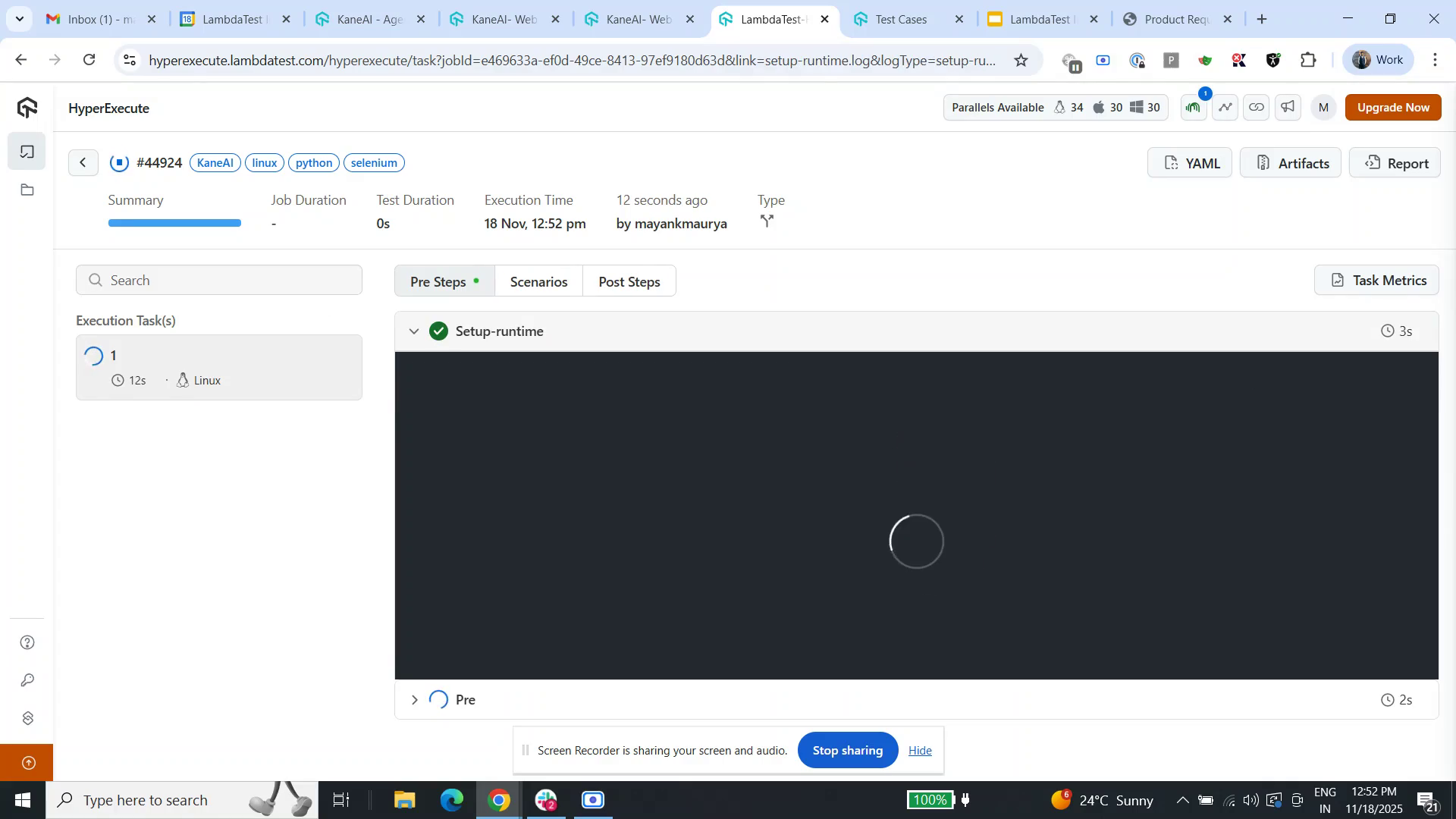
Task: Open the Post Steps tab
Action: click(629, 281)
